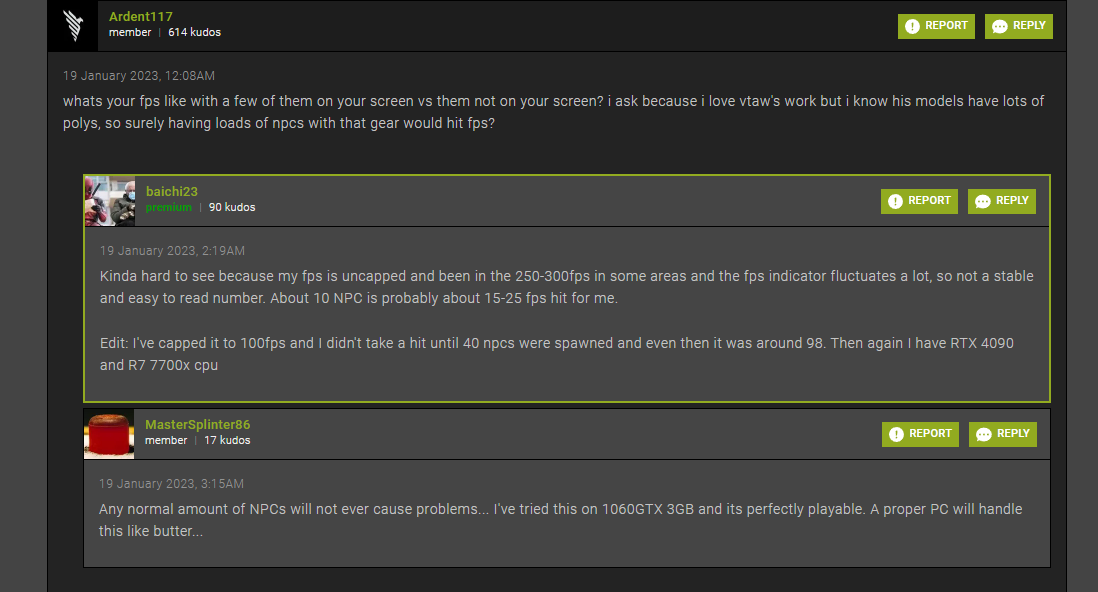Click Ardent117's 614 kudos count
This screenshot has width=1098, height=592.
click(x=194, y=33)
